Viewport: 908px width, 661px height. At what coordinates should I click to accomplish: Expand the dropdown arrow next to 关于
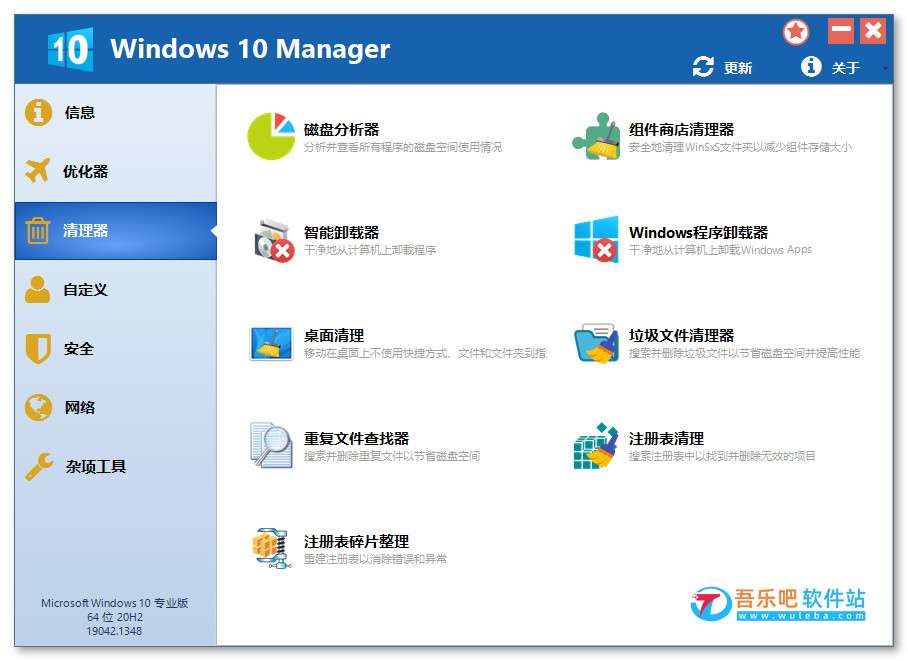point(885,68)
